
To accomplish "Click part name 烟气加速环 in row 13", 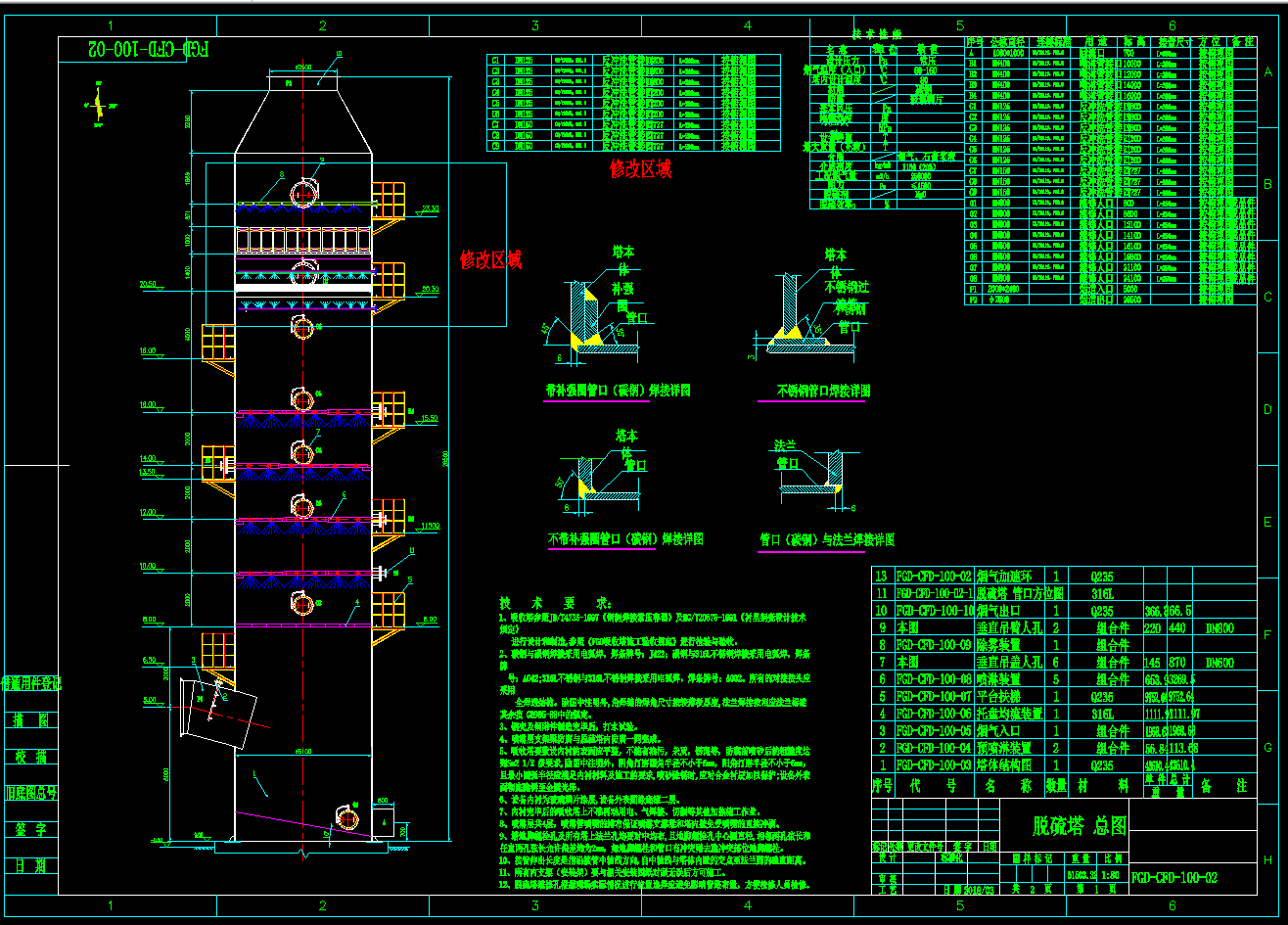I will click(1003, 576).
